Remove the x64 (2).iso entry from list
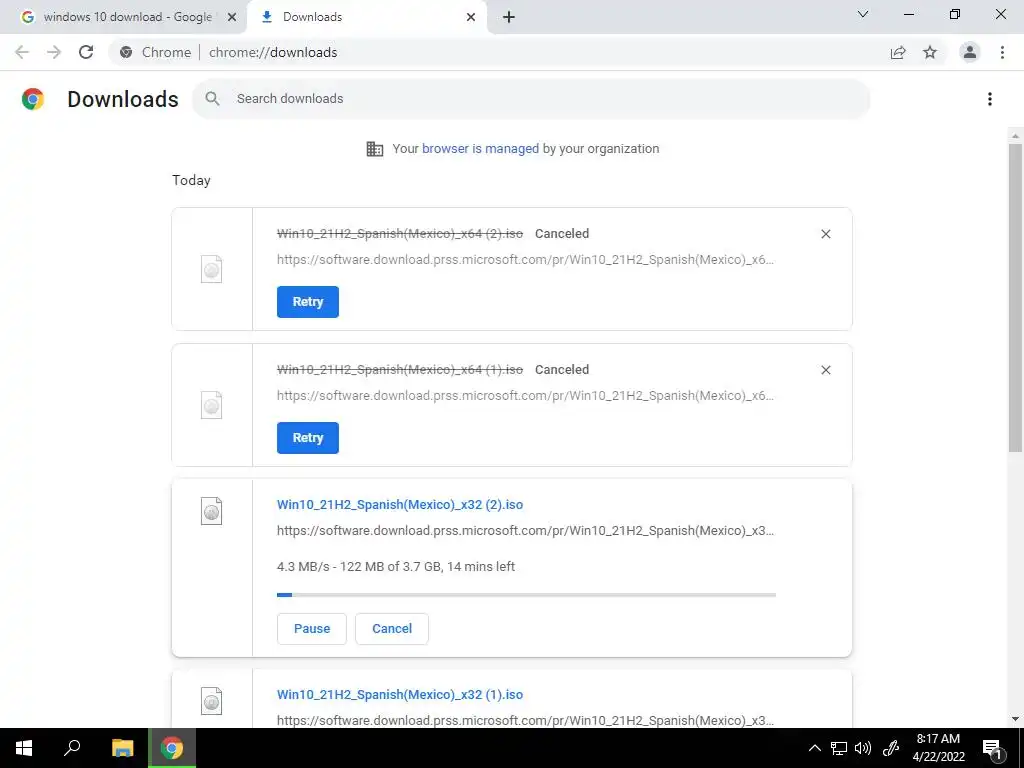The image size is (1024, 768). click(x=825, y=234)
